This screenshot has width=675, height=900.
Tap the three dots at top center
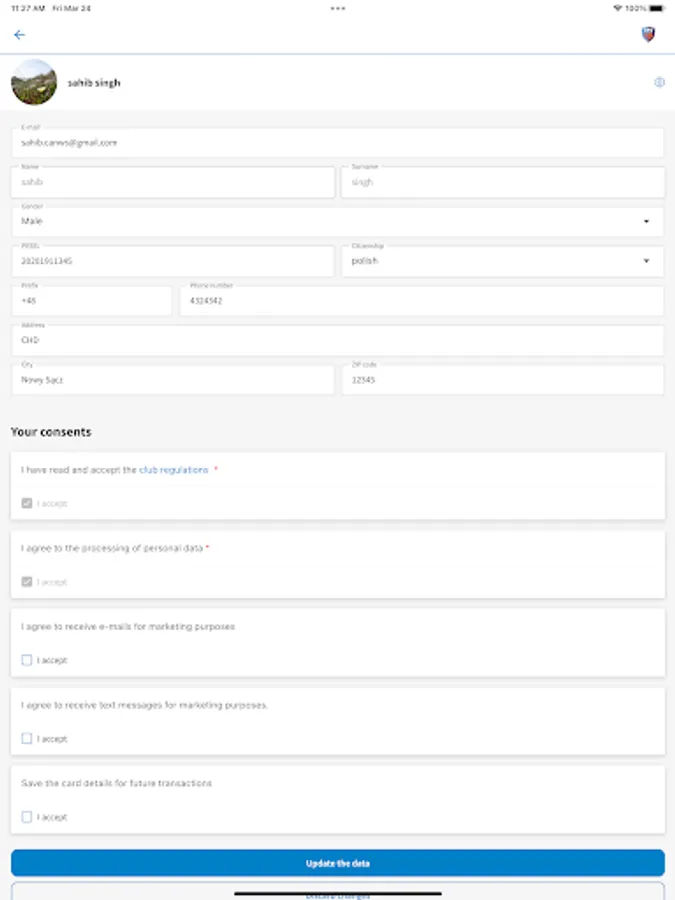[x=338, y=8]
